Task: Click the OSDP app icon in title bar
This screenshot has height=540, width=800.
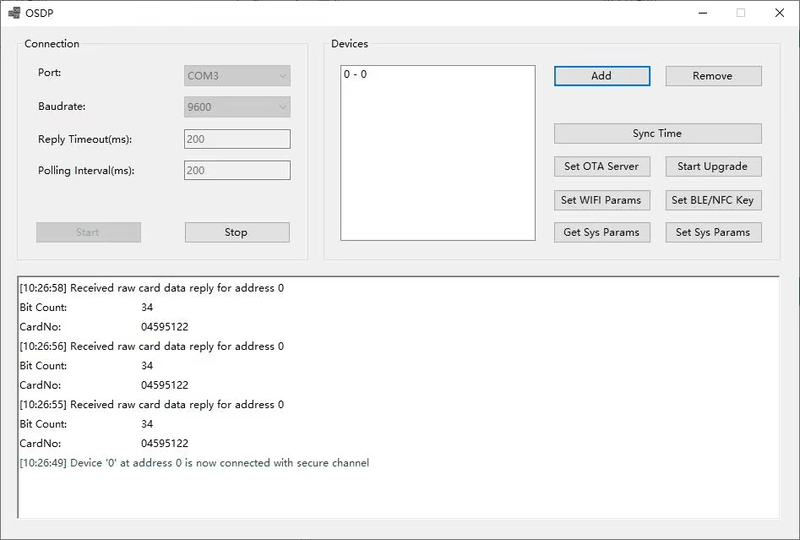Action: (x=14, y=13)
